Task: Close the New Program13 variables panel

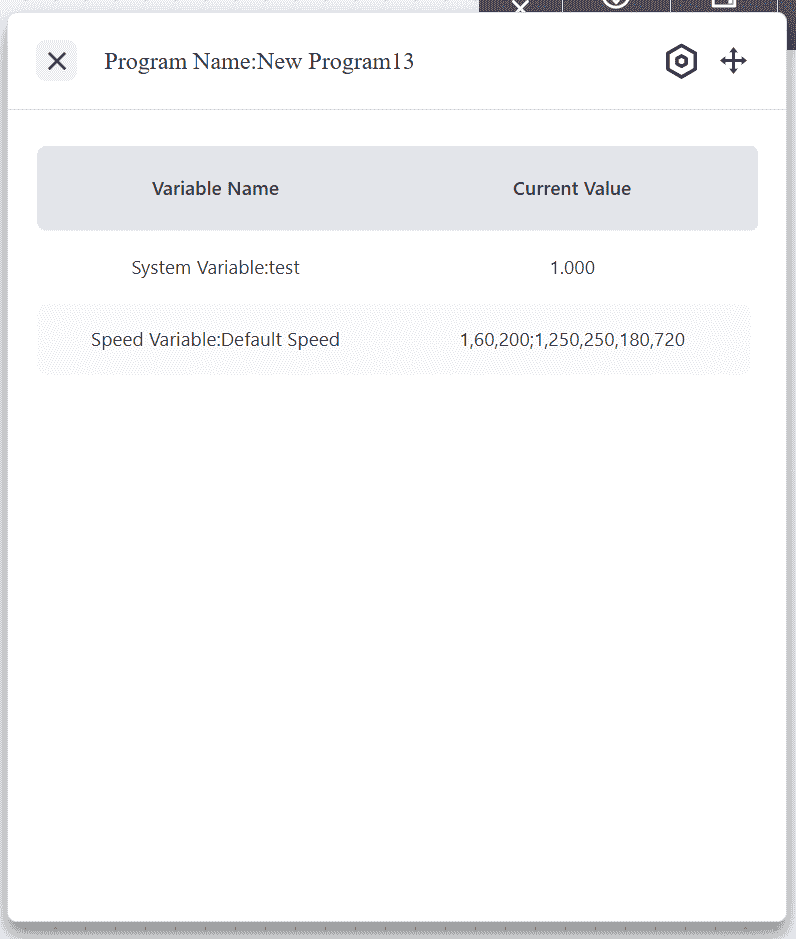Action: tap(57, 61)
